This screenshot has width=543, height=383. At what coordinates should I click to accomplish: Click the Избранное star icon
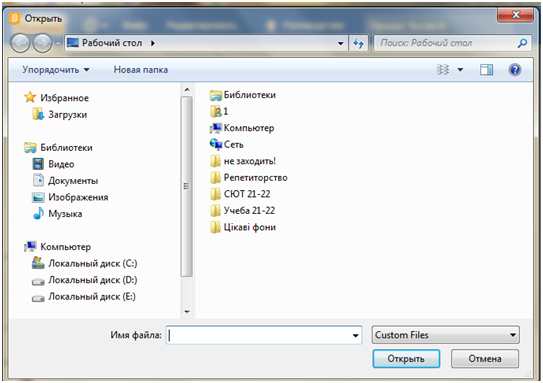[x=30, y=97]
